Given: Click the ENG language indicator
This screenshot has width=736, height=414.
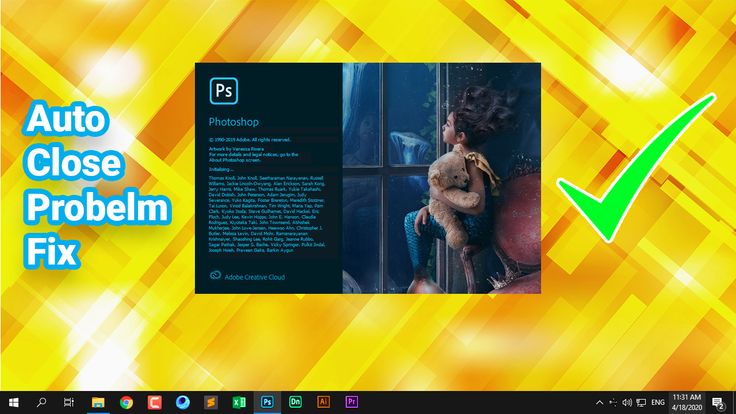Looking at the screenshot, I should [x=658, y=402].
